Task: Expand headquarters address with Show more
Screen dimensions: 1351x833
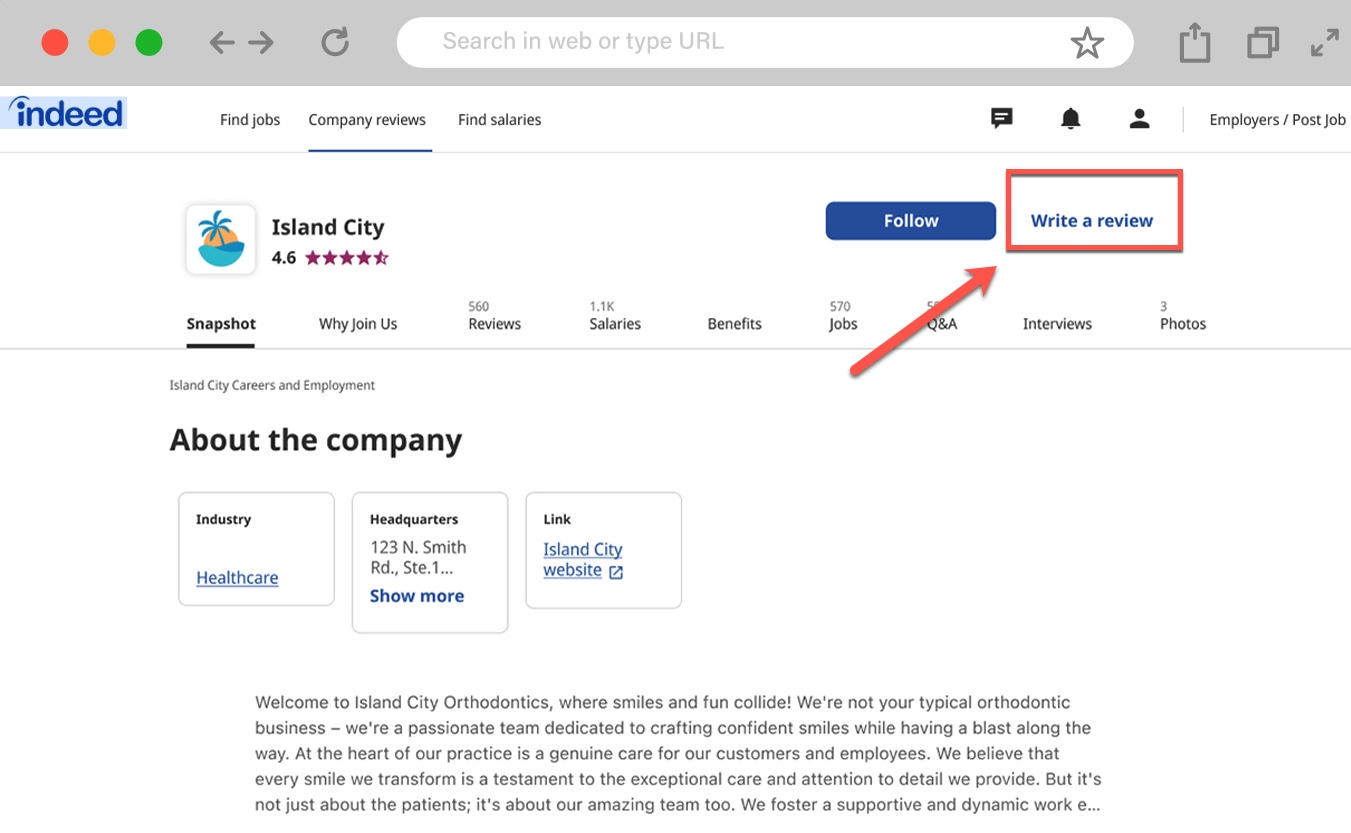Action: pos(417,596)
